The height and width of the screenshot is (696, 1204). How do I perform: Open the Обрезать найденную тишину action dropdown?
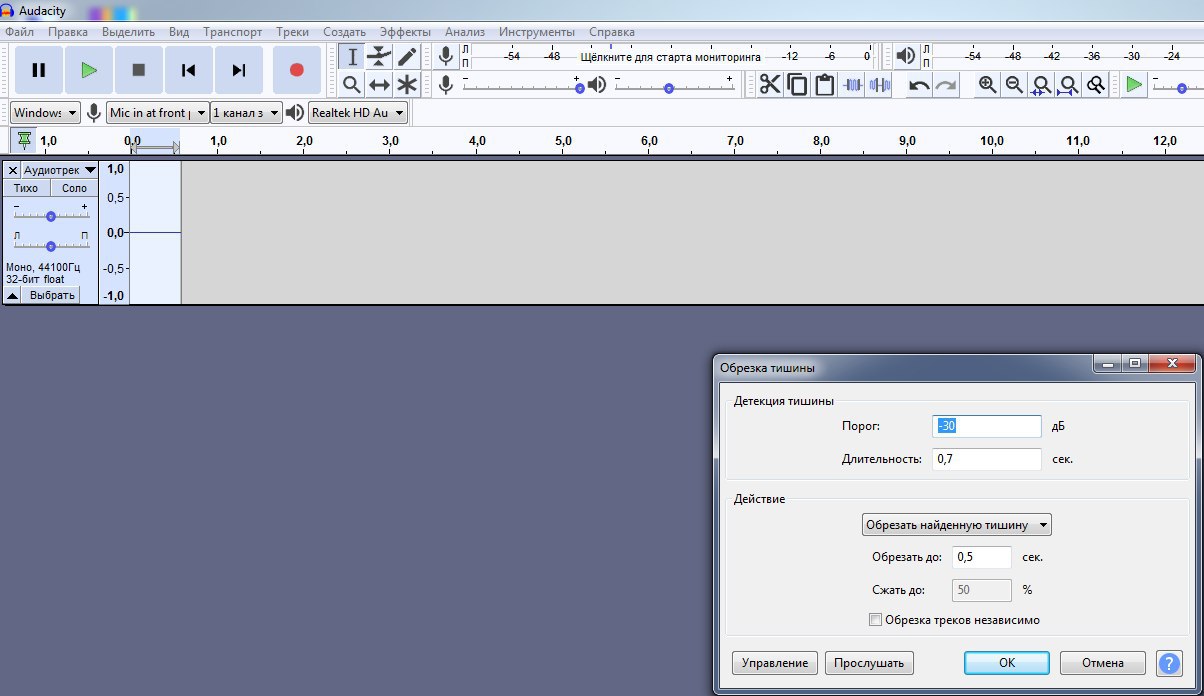point(957,524)
